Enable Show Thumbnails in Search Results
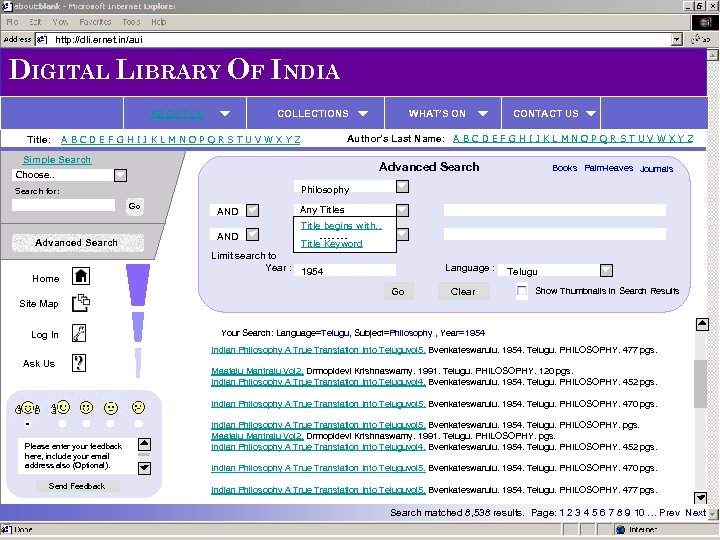This screenshot has height=540, width=720. [x=522, y=291]
